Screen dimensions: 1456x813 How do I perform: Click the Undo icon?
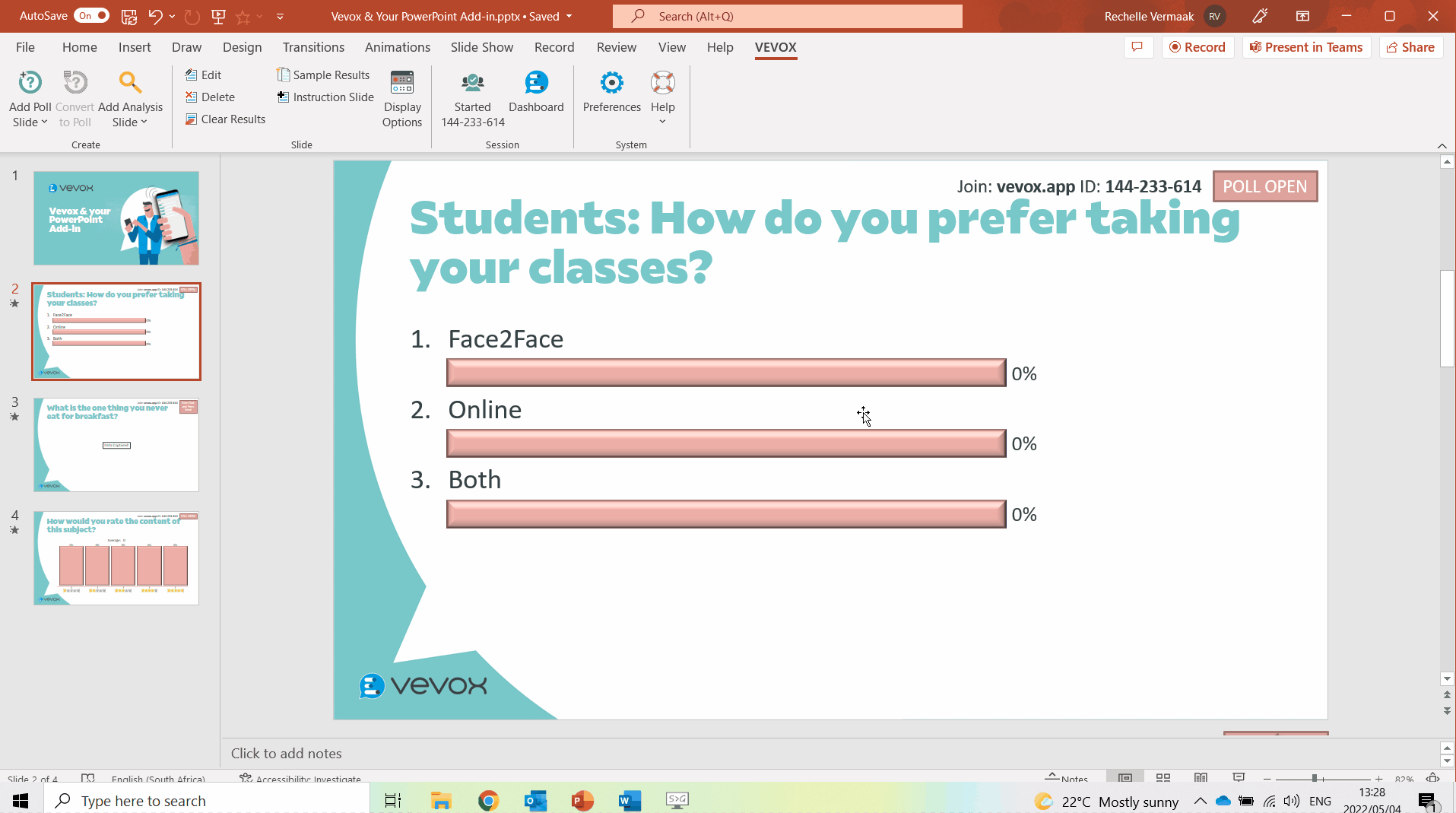coord(156,16)
